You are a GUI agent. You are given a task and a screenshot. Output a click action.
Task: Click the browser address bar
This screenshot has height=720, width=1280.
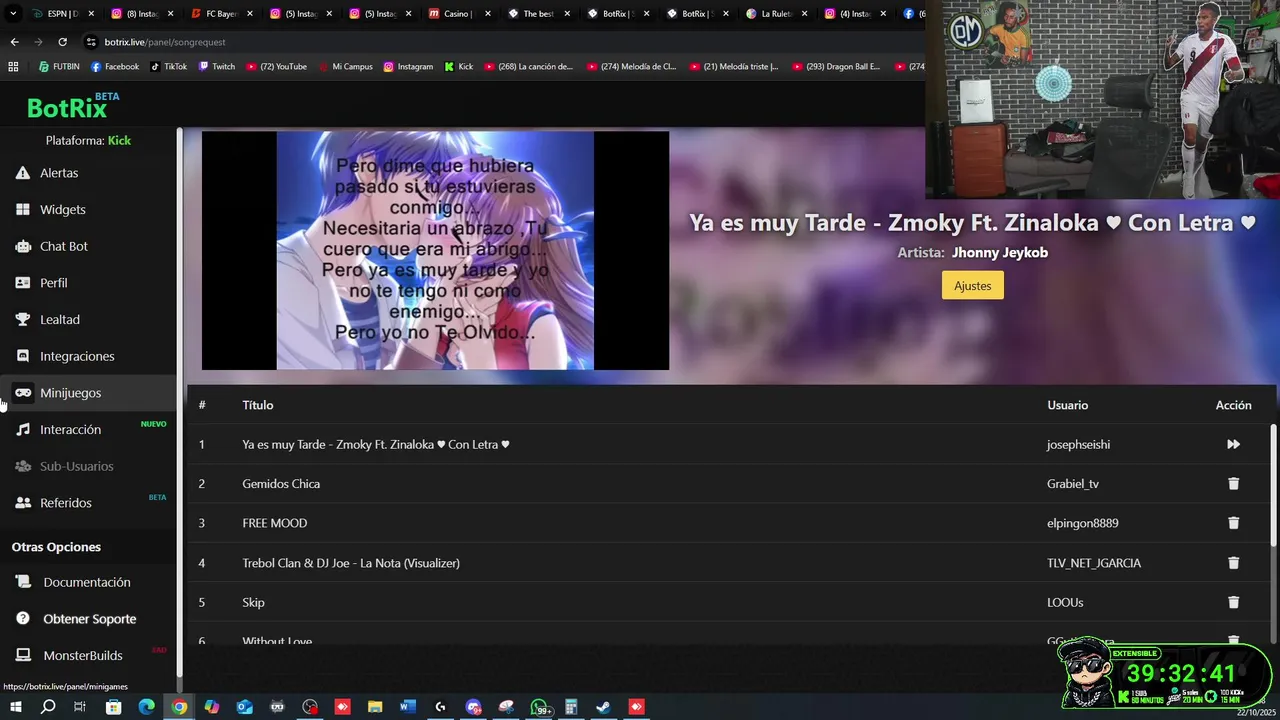[500, 42]
